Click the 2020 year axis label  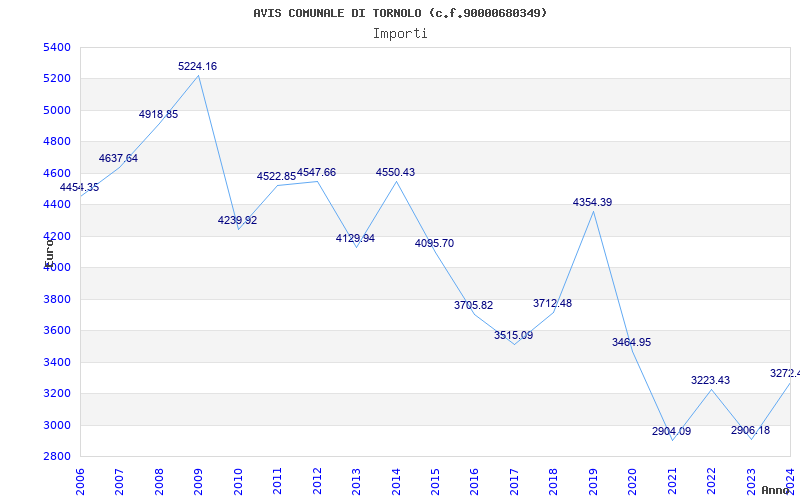coord(633,482)
